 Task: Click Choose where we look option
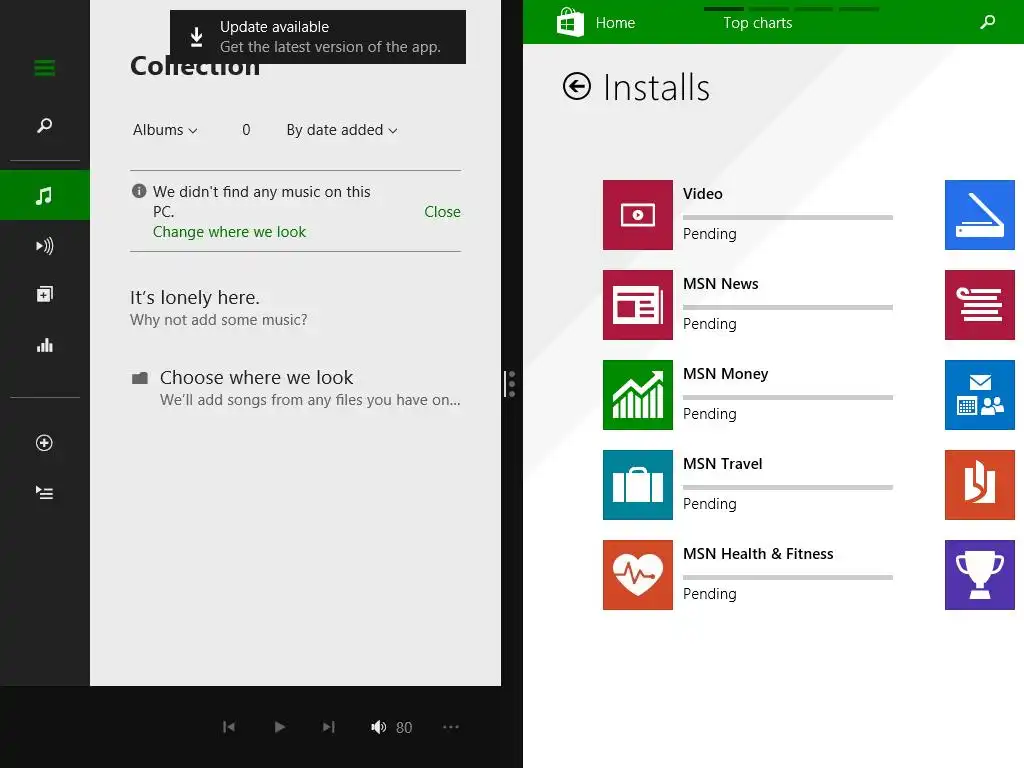click(x=295, y=388)
